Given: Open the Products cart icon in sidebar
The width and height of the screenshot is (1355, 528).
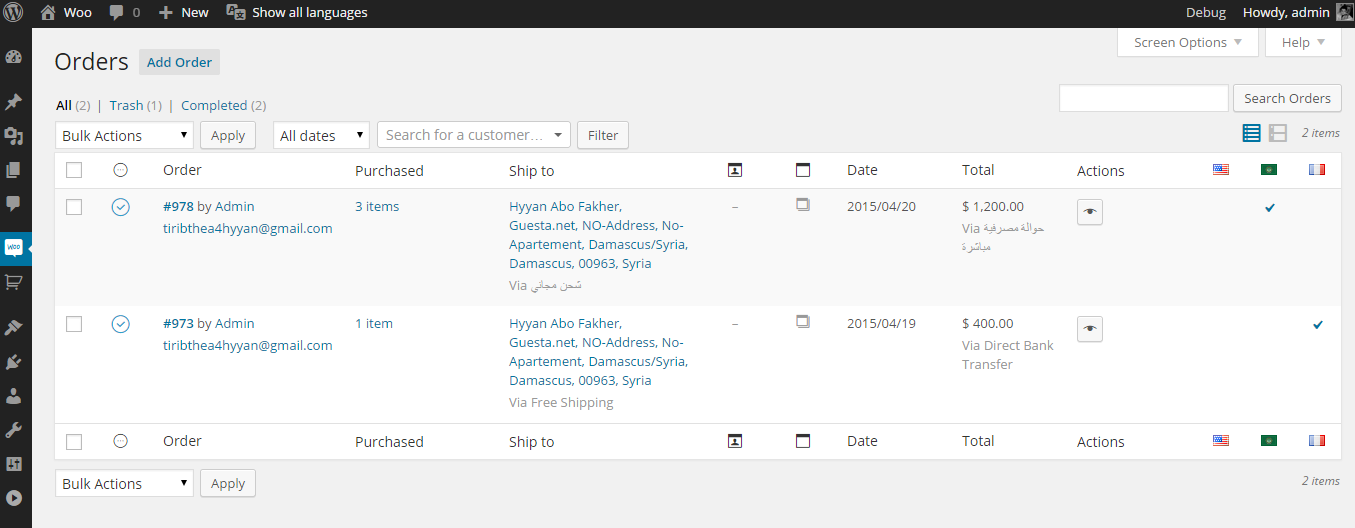Looking at the screenshot, I should point(14,282).
